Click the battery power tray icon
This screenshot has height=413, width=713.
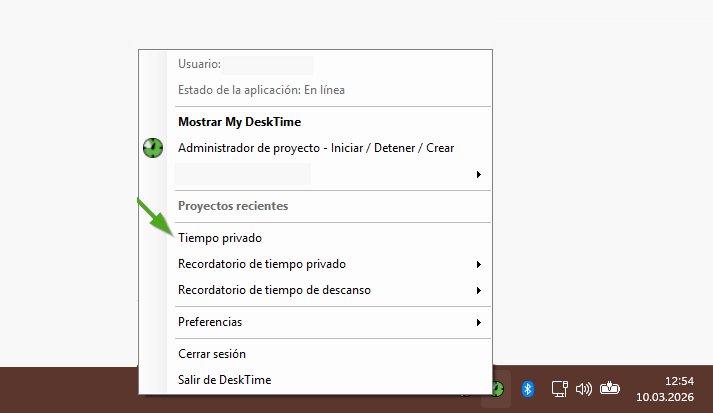(x=611, y=388)
